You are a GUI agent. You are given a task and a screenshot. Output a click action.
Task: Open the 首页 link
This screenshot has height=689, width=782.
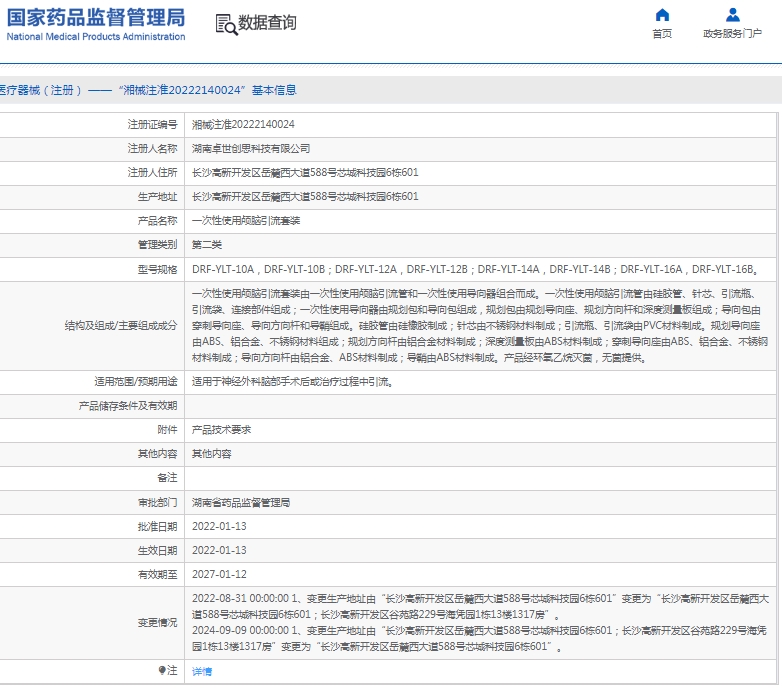pos(662,33)
